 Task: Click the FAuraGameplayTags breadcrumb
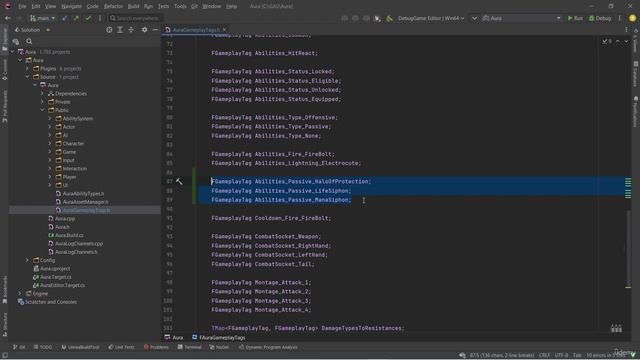point(219,338)
